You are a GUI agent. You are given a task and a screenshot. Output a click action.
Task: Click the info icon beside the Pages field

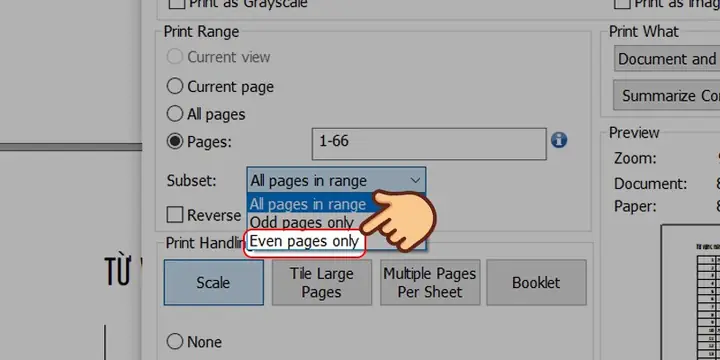point(559,140)
